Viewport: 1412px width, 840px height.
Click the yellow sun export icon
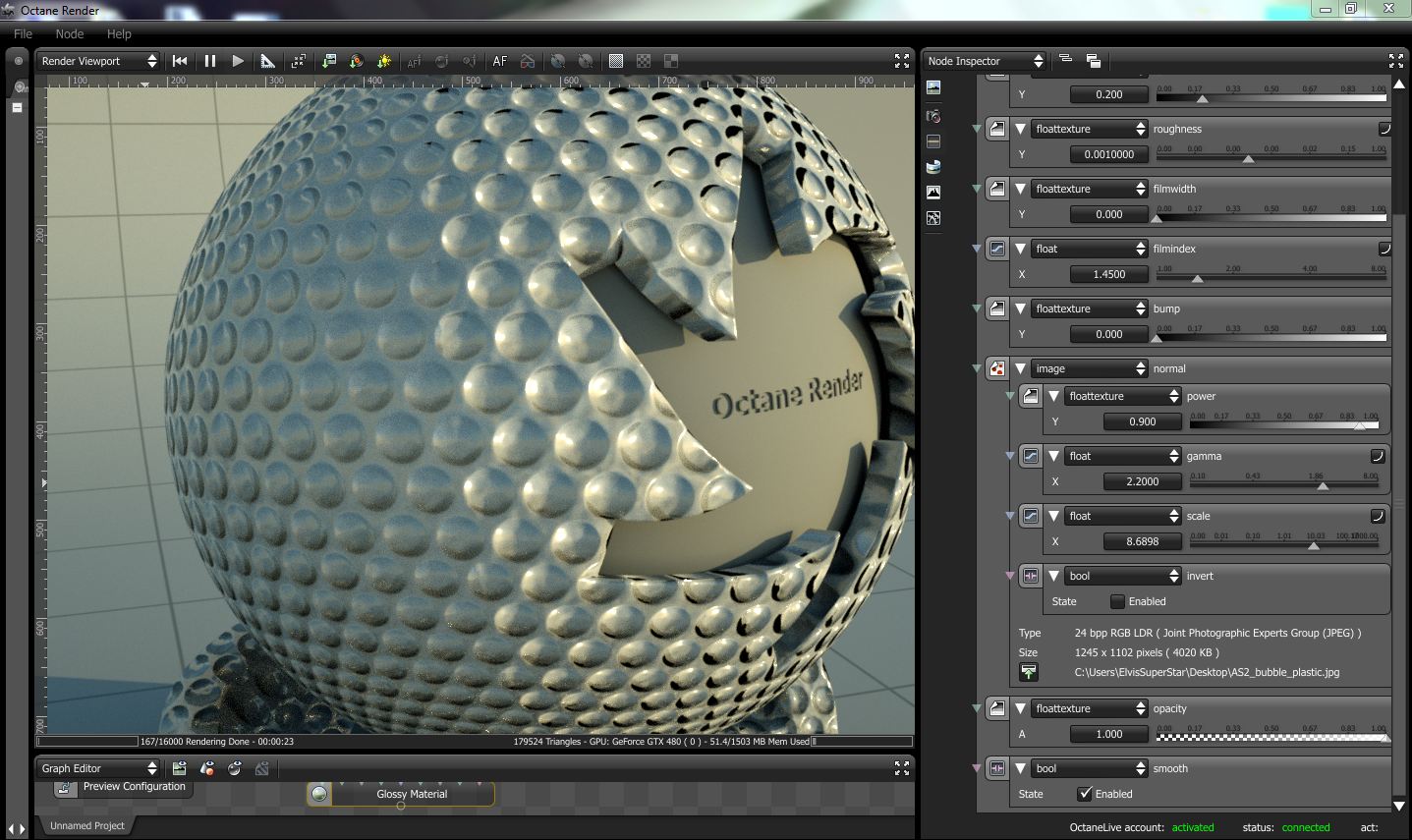(384, 61)
